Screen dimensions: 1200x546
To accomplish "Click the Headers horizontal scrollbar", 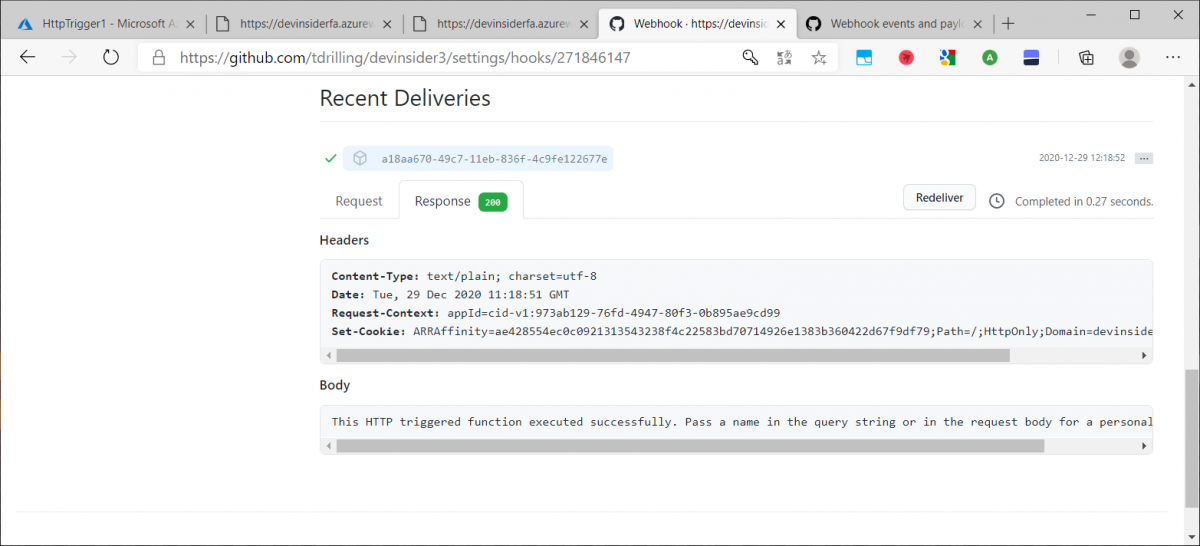I will coord(672,355).
